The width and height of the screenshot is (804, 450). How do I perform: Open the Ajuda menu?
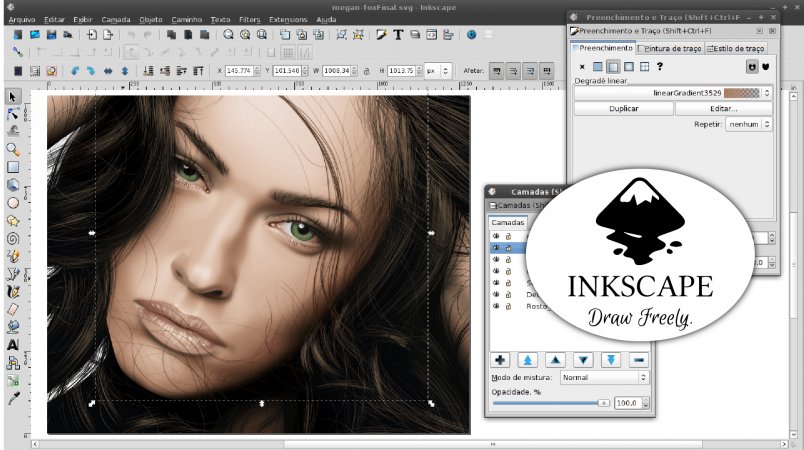tap(326, 19)
